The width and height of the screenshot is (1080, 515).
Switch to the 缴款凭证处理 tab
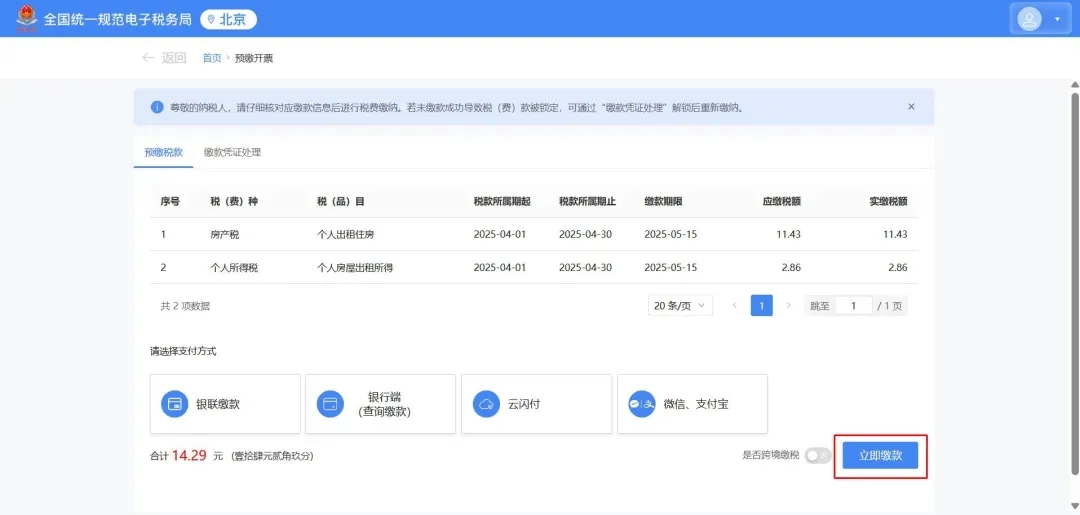(232, 152)
